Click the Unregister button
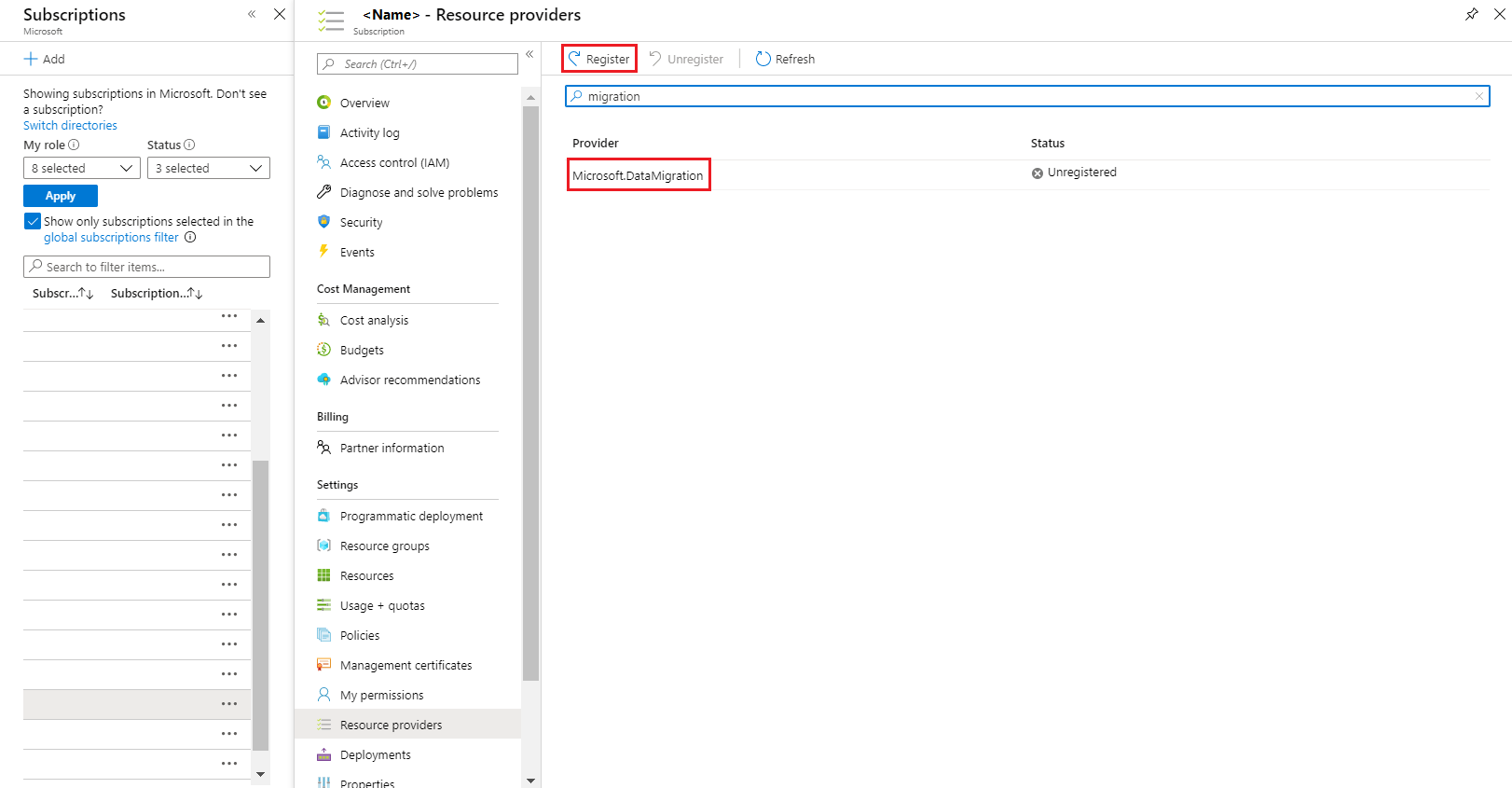1512x788 pixels. pos(686,59)
